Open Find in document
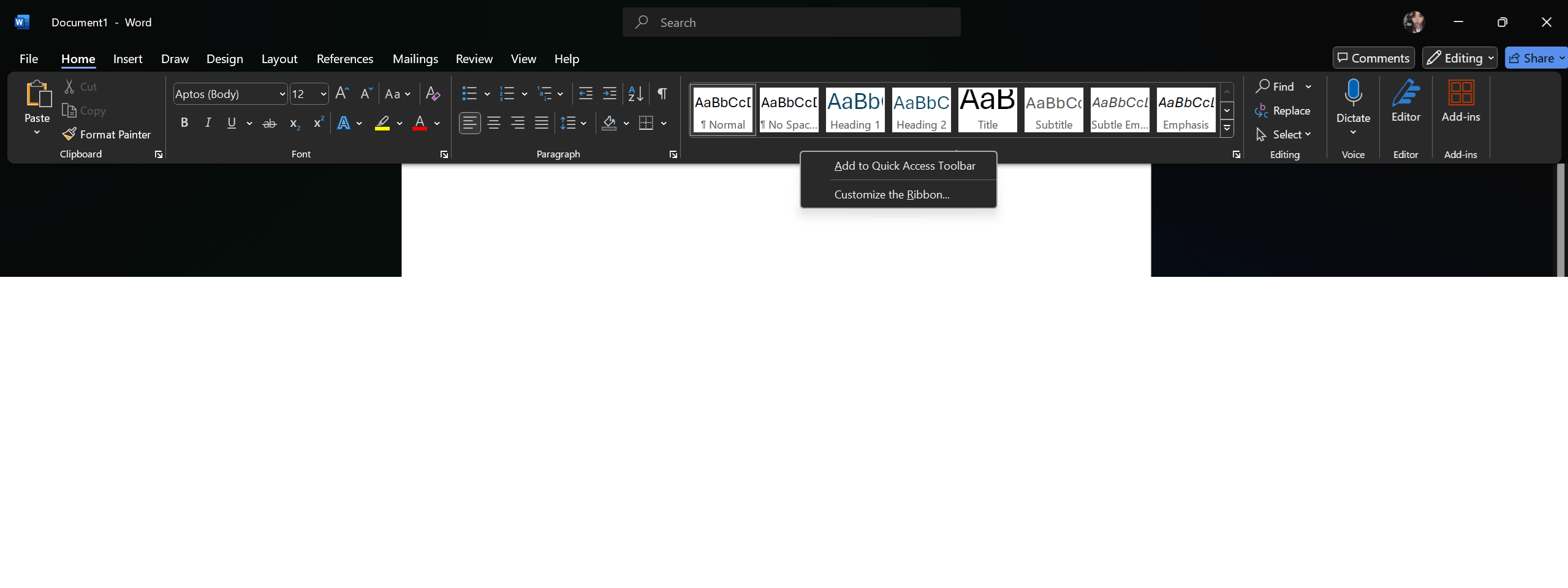 pos(1278,86)
